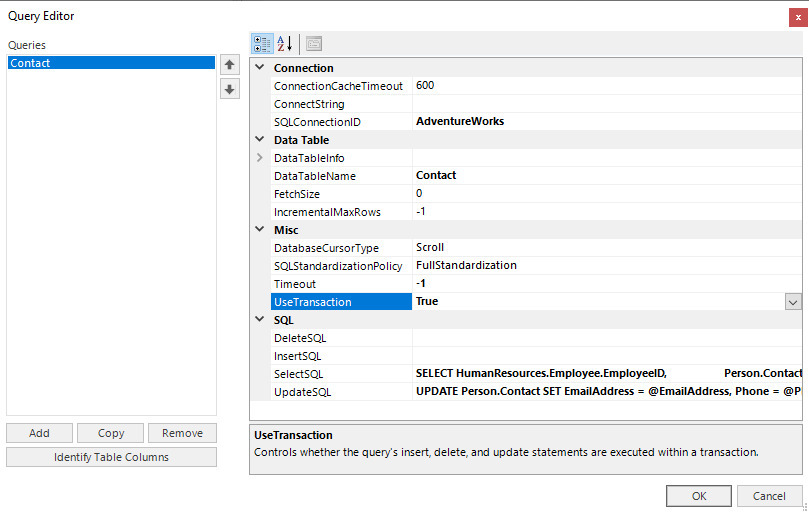The height and width of the screenshot is (513, 809).
Task: Click the Misc category header
Action: click(x=286, y=230)
